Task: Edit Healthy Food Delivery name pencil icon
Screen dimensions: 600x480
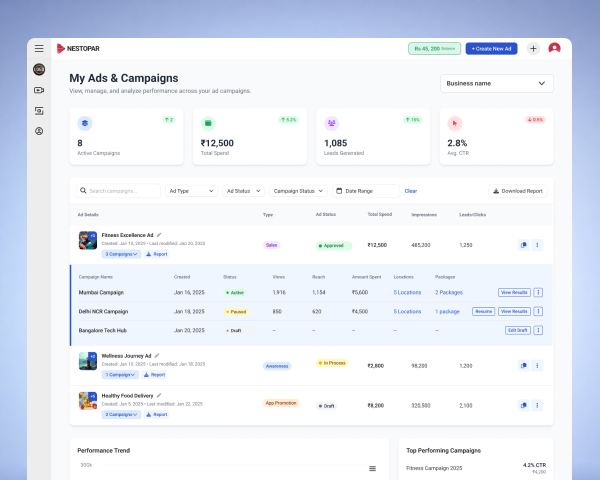Action: pyautogui.click(x=159, y=395)
